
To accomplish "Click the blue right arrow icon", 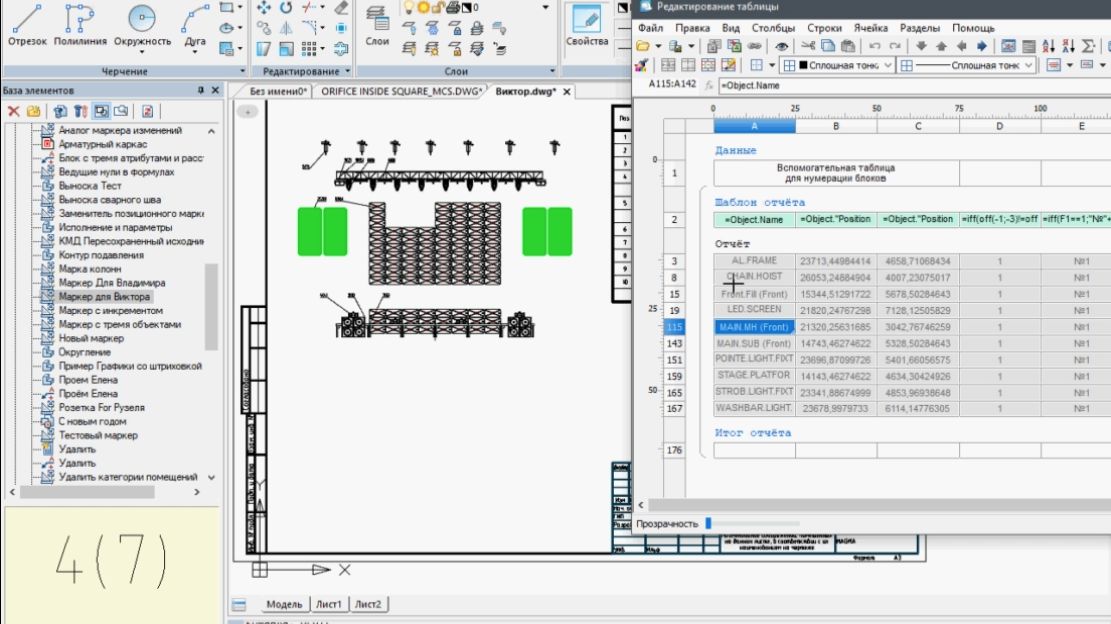I will 981,46.
